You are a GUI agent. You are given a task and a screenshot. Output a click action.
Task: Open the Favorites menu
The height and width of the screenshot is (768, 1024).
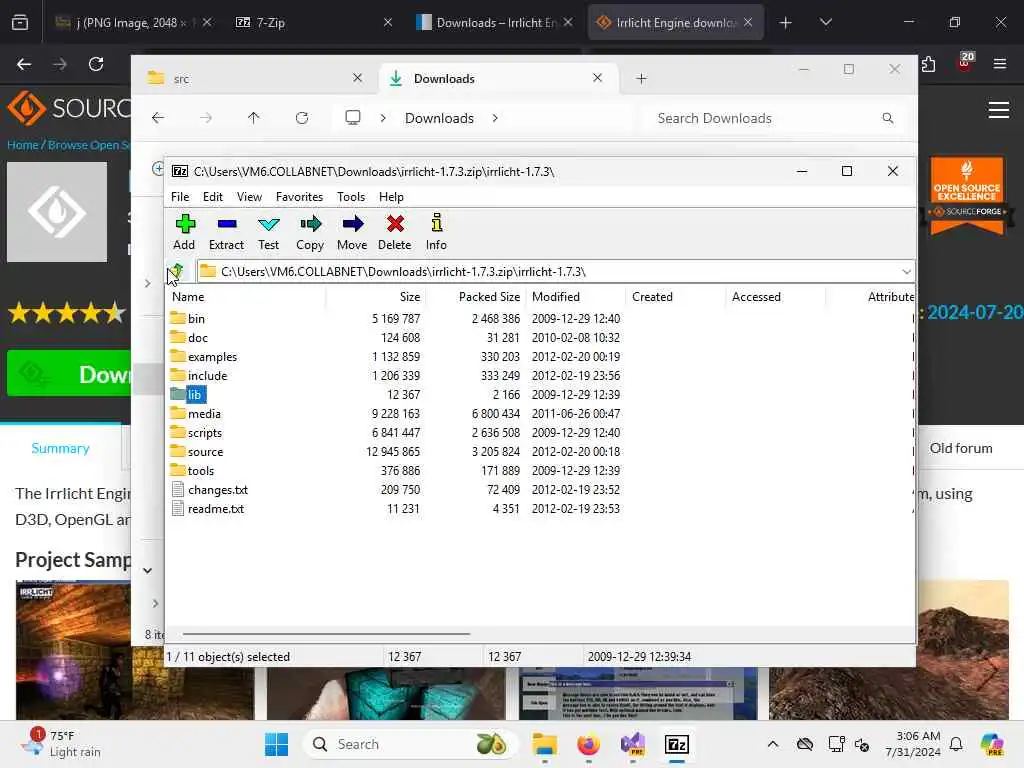299,197
